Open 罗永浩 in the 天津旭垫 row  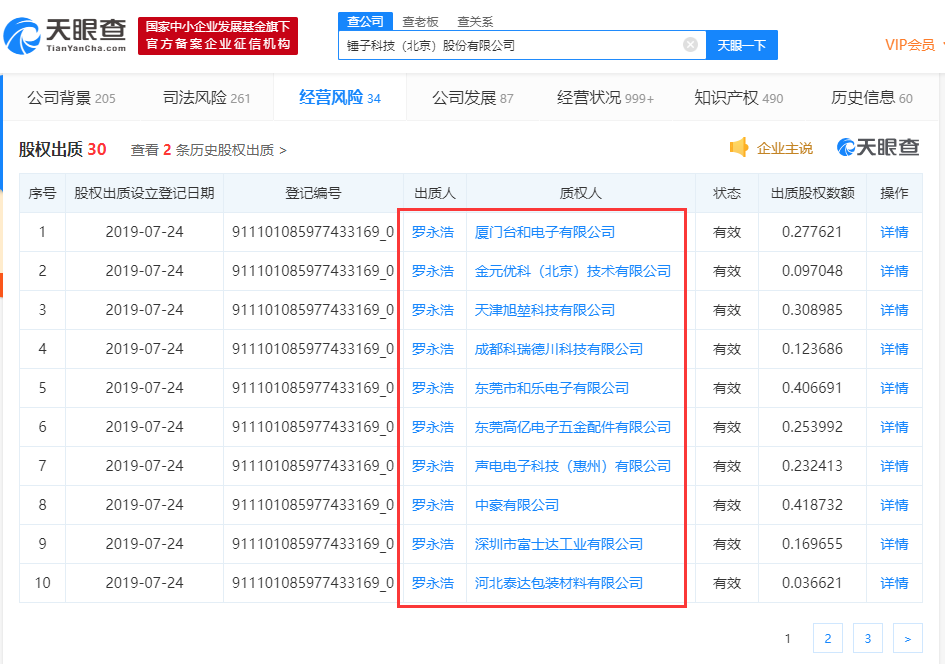[433, 310]
